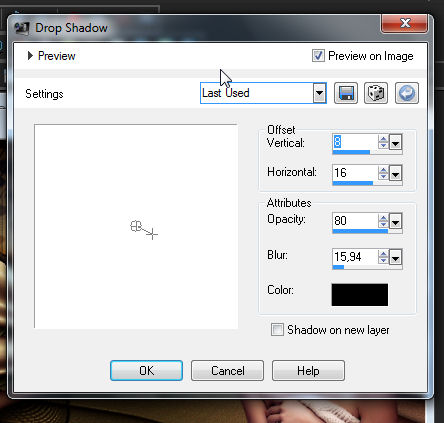The width and height of the screenshot is (444, 423).
Task: Toggle the Preview on Image checkbox
Action: 318,56
